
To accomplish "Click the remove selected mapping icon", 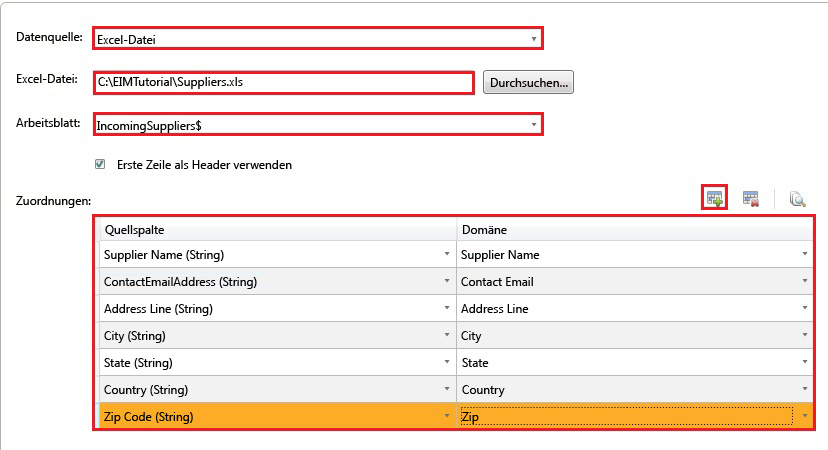I will pyautogui.click(x=750, y=199).
